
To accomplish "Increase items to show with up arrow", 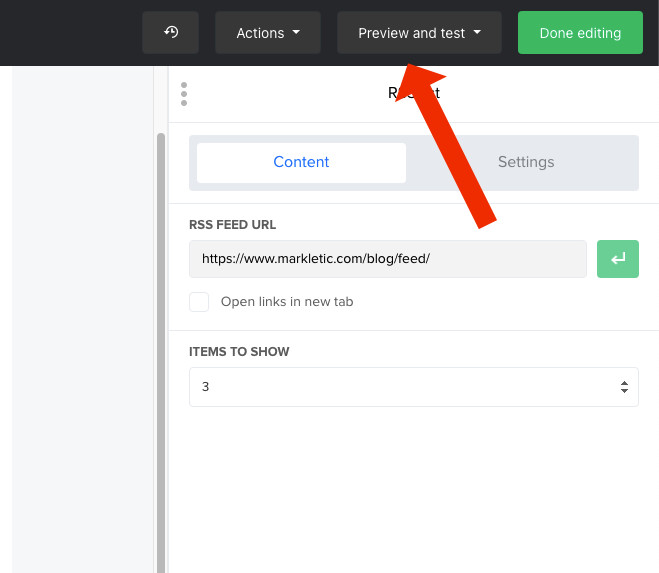I will (624, 382).
